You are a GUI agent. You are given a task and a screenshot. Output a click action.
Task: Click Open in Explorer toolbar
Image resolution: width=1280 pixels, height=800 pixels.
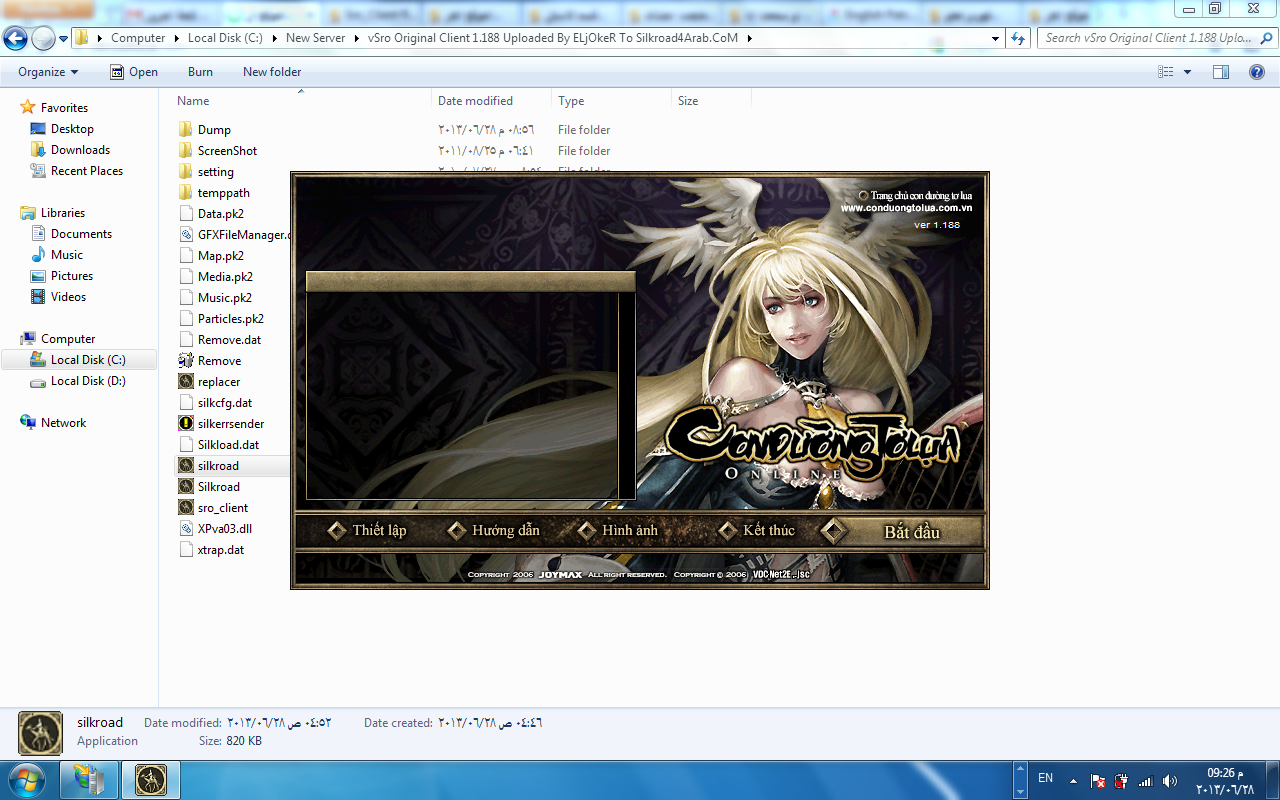(x=133, y=72)
